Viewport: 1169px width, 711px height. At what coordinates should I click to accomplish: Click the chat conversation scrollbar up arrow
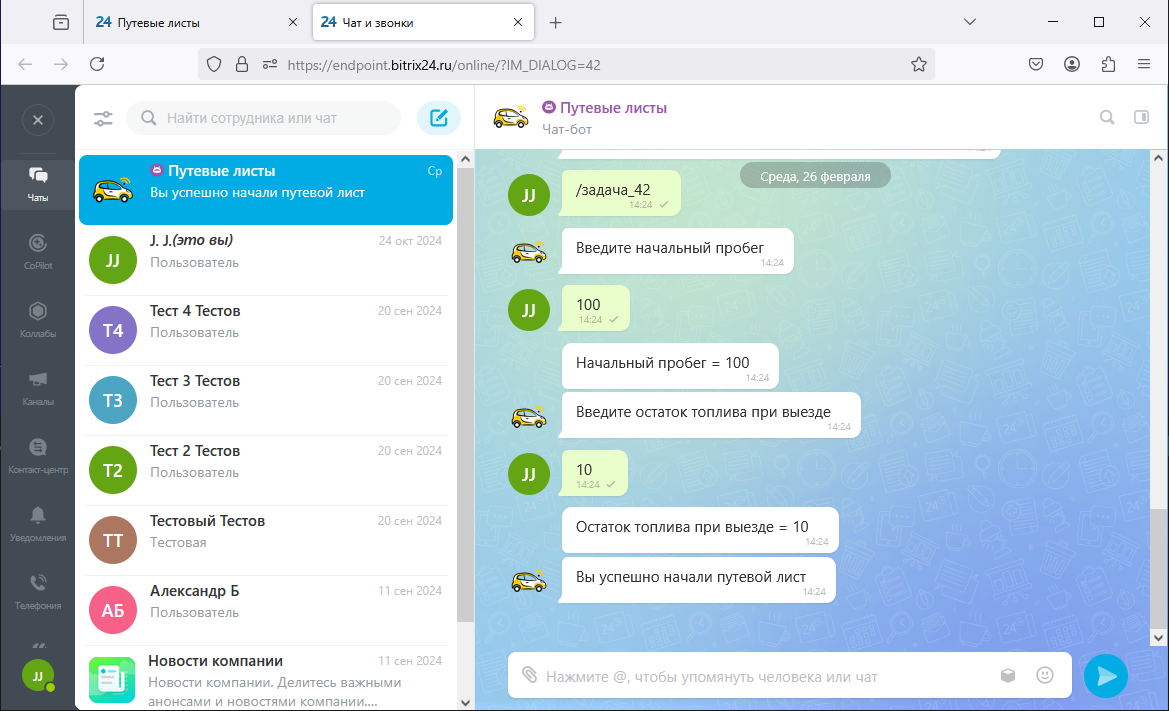click(1158, 158)
